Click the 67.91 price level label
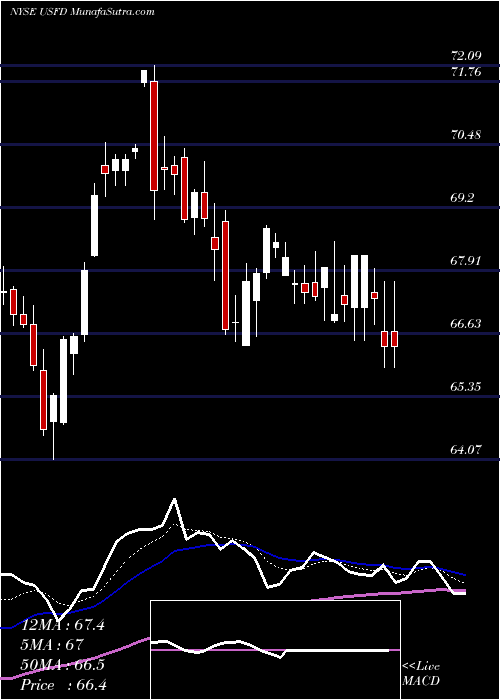The width and height of the screenshot is (500, 700). coord(466,260)
